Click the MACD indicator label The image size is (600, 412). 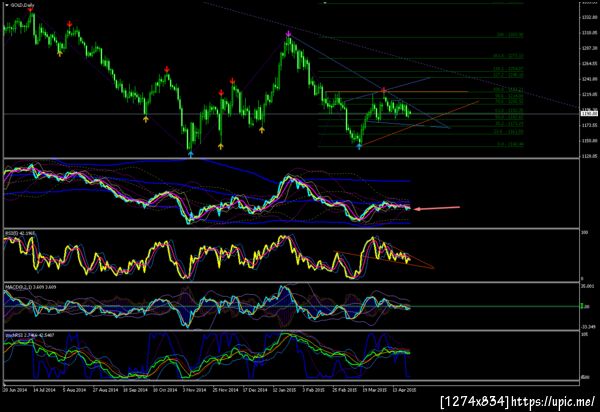click(31, 287)
